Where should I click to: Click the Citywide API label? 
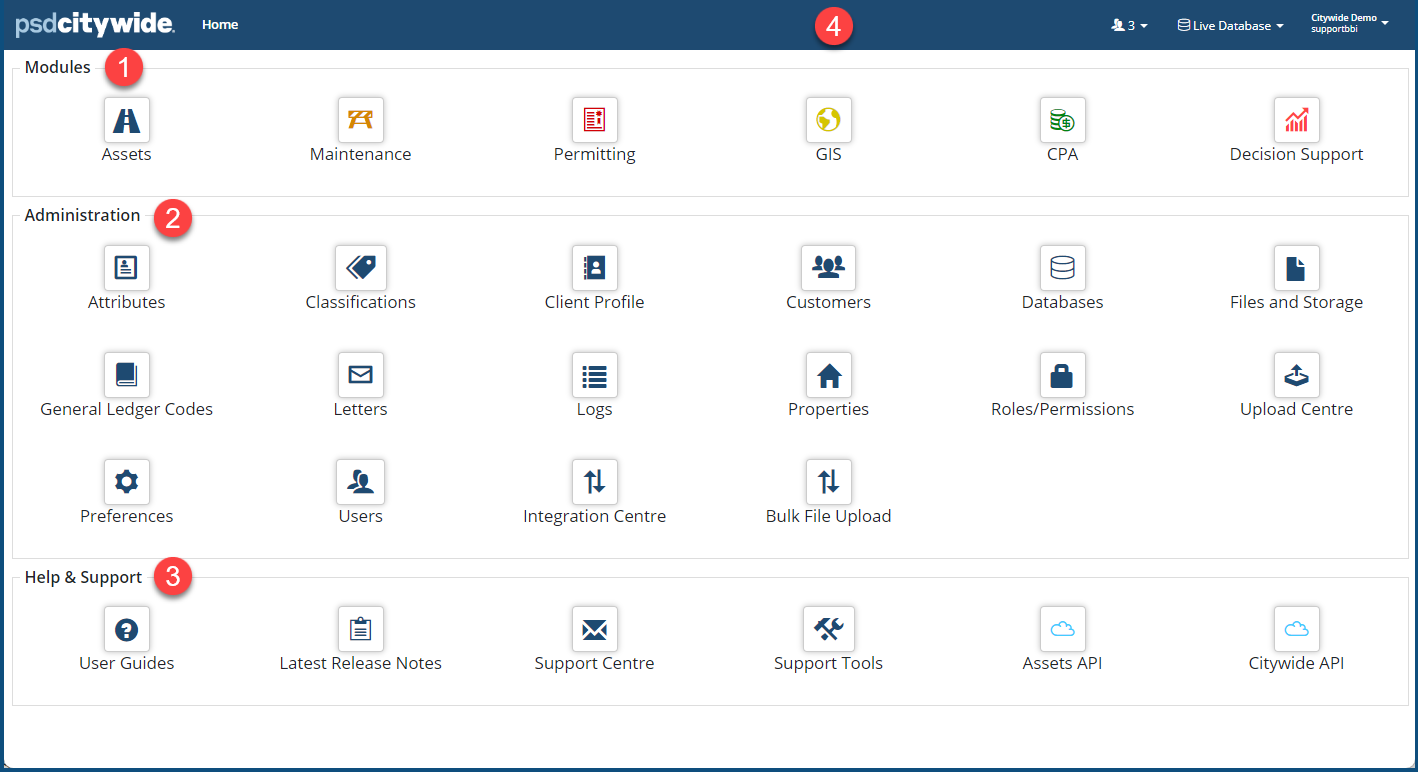click(1297, 663)
